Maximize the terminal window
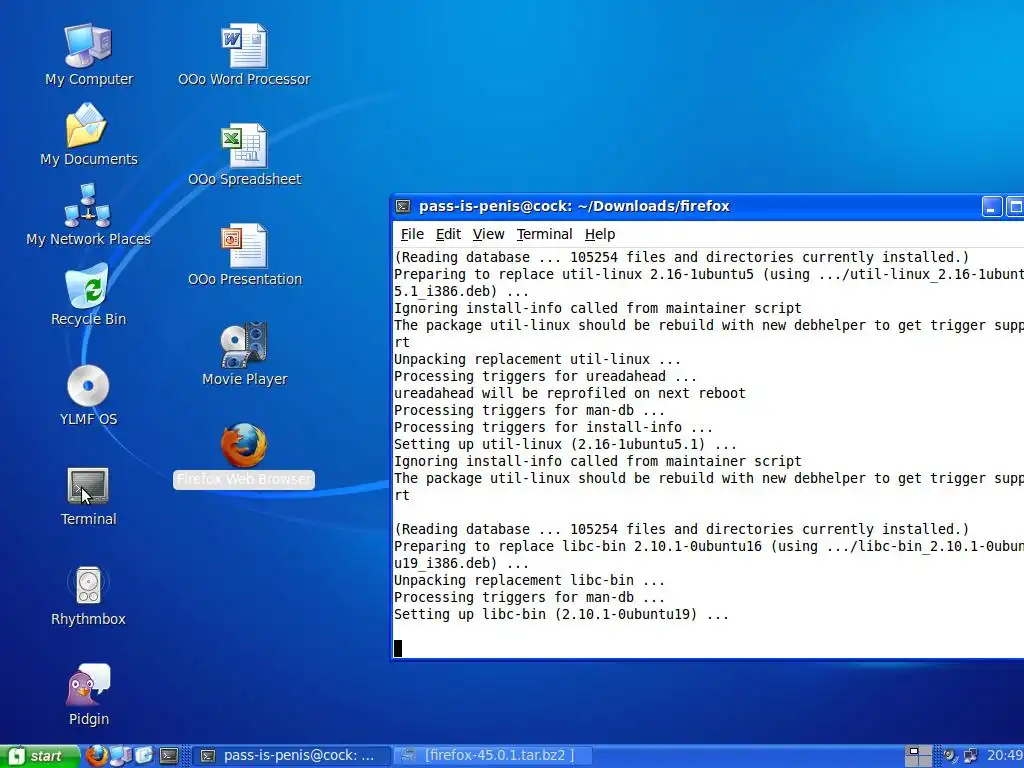The height and width of the screenshot is (768, 1024). (x=1014, y=207)
